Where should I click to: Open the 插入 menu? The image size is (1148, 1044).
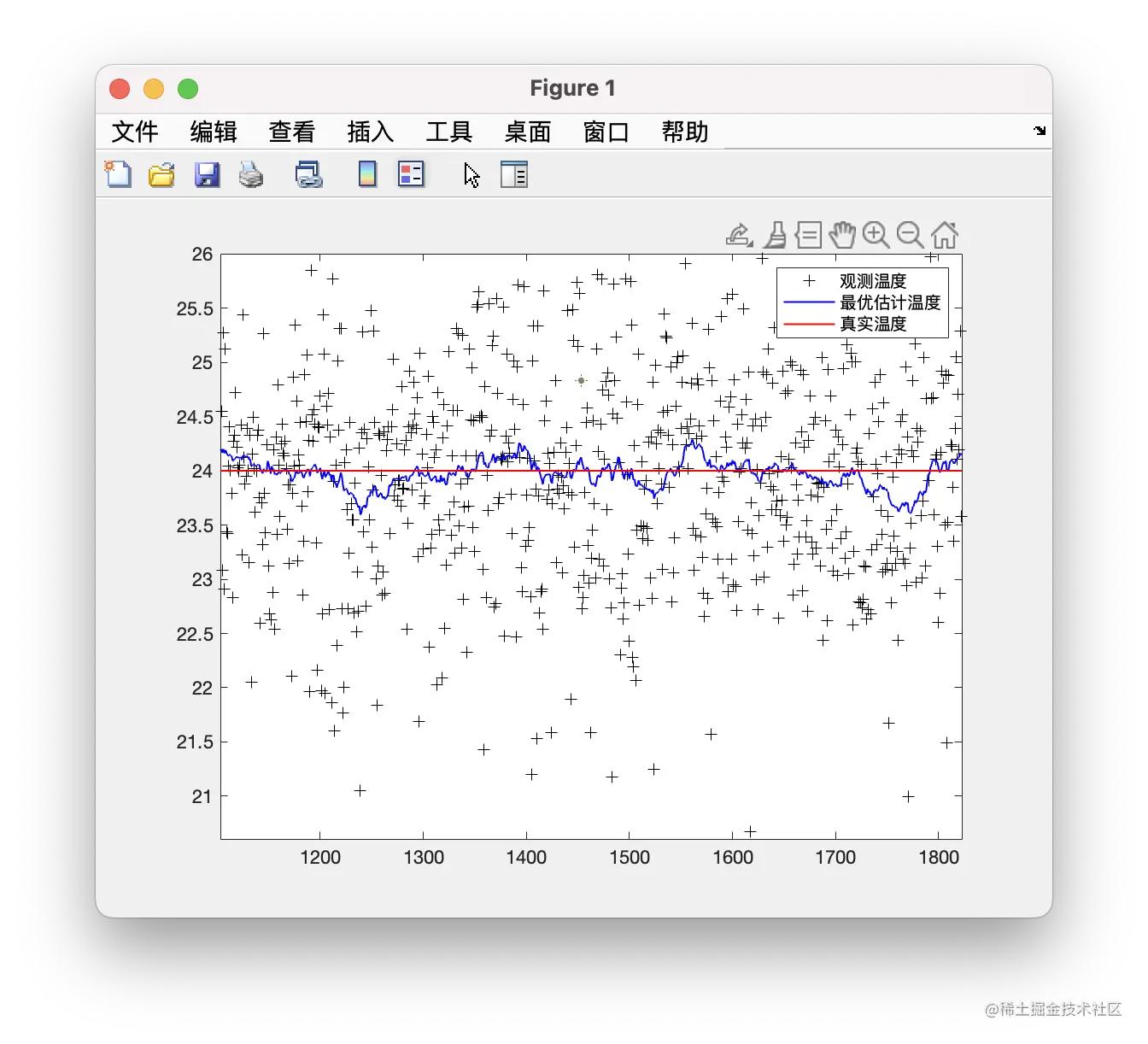pos(371,132)
